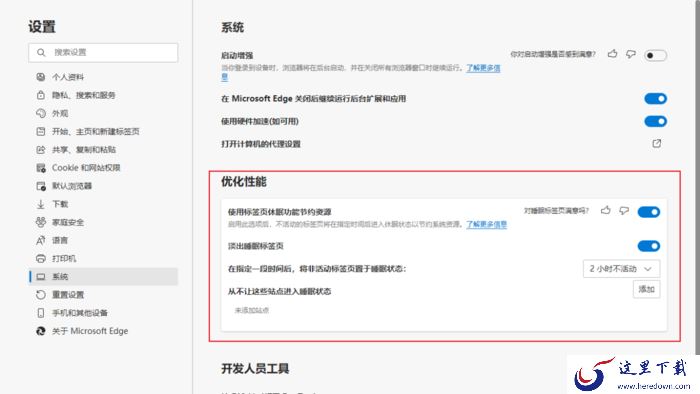Toggle 使用硬件加速 switch
700x394 pixels.
pyautogui.click(x=655, y=121)
